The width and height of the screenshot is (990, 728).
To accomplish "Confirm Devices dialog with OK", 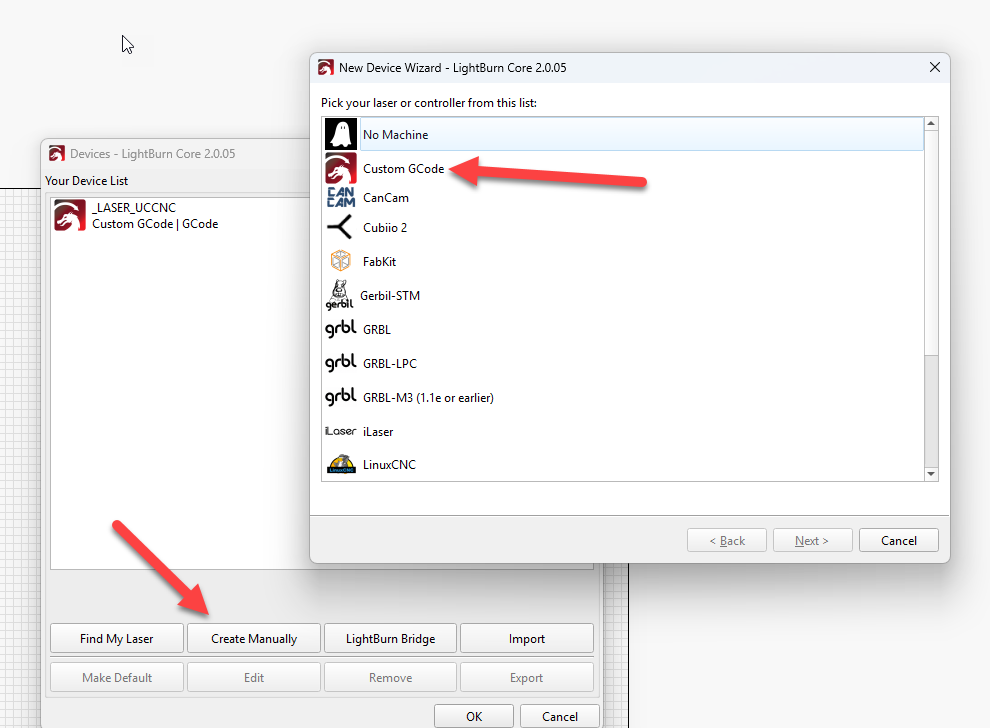I will point(474,716).
